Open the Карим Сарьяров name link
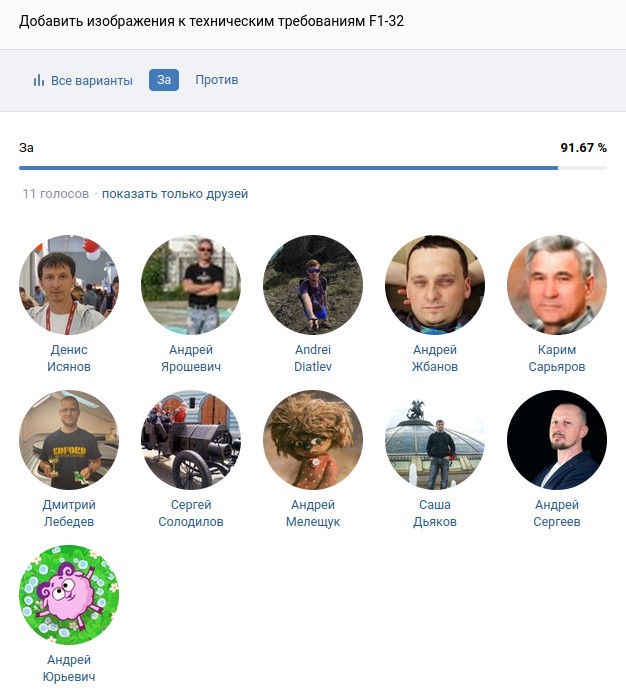 click(557, 358)
